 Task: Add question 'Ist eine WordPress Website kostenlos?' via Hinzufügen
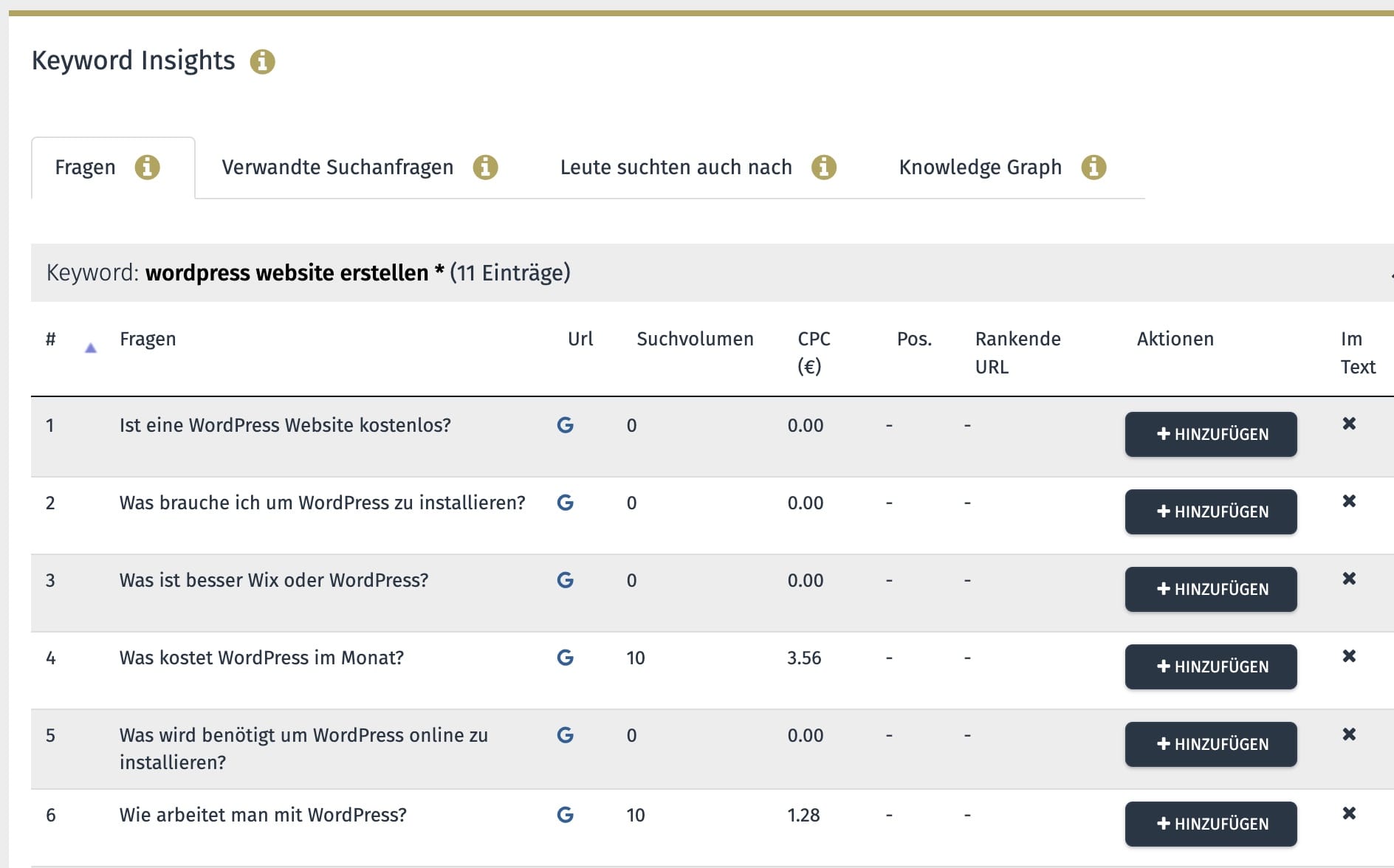click(1211, 434)
